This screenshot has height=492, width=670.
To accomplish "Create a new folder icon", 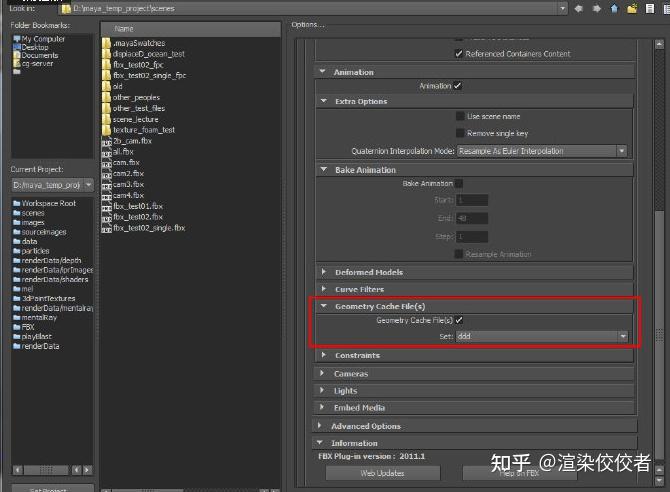I will tap(632, 8).
